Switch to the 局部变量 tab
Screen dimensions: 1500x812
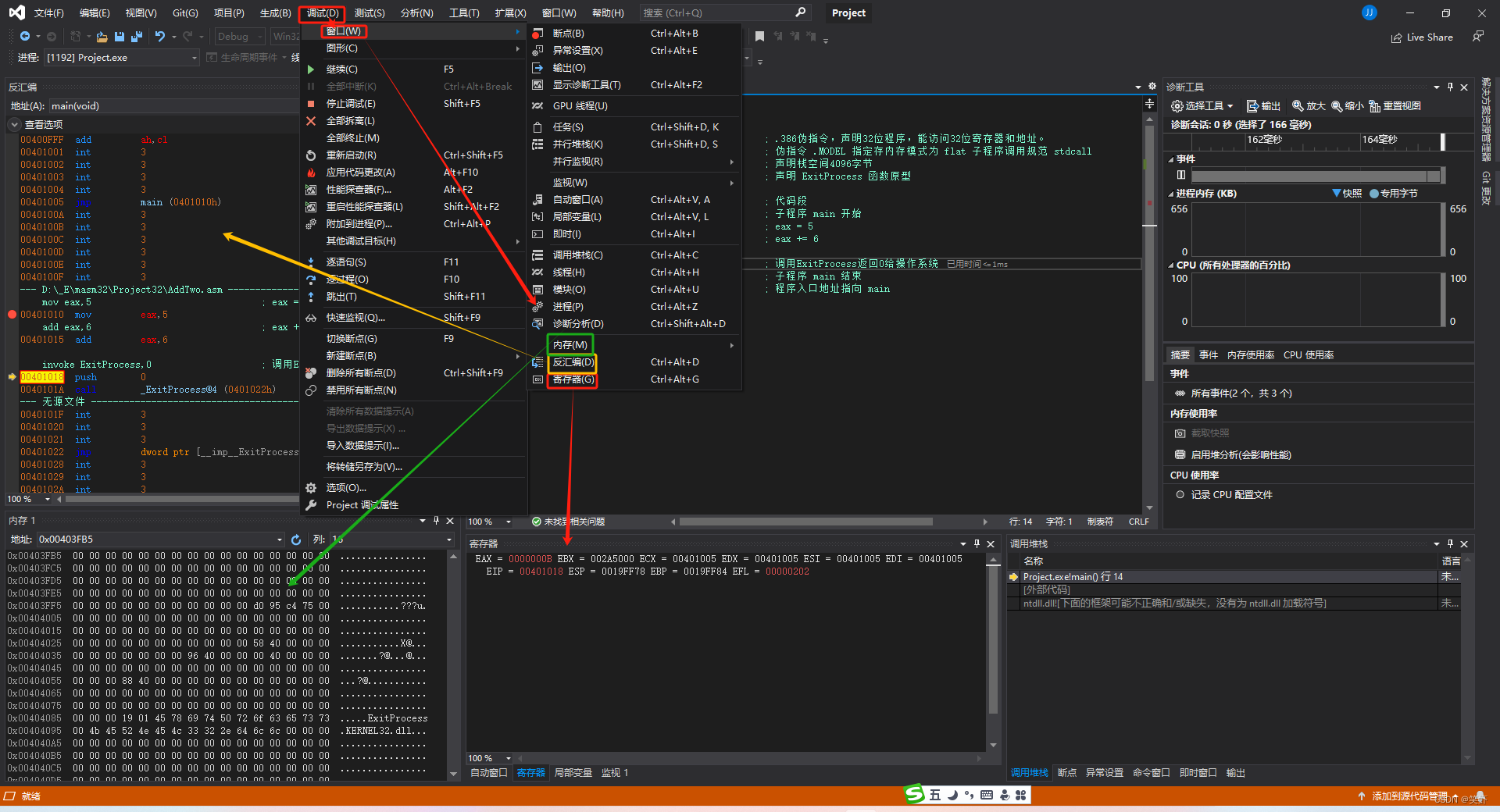(x=573, y=773)
